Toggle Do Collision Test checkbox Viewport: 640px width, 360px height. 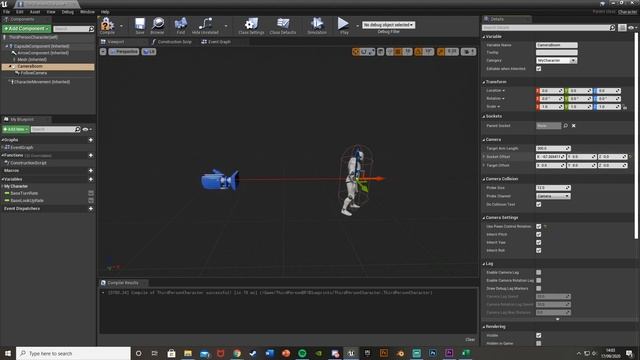click(x=538, y=204)
